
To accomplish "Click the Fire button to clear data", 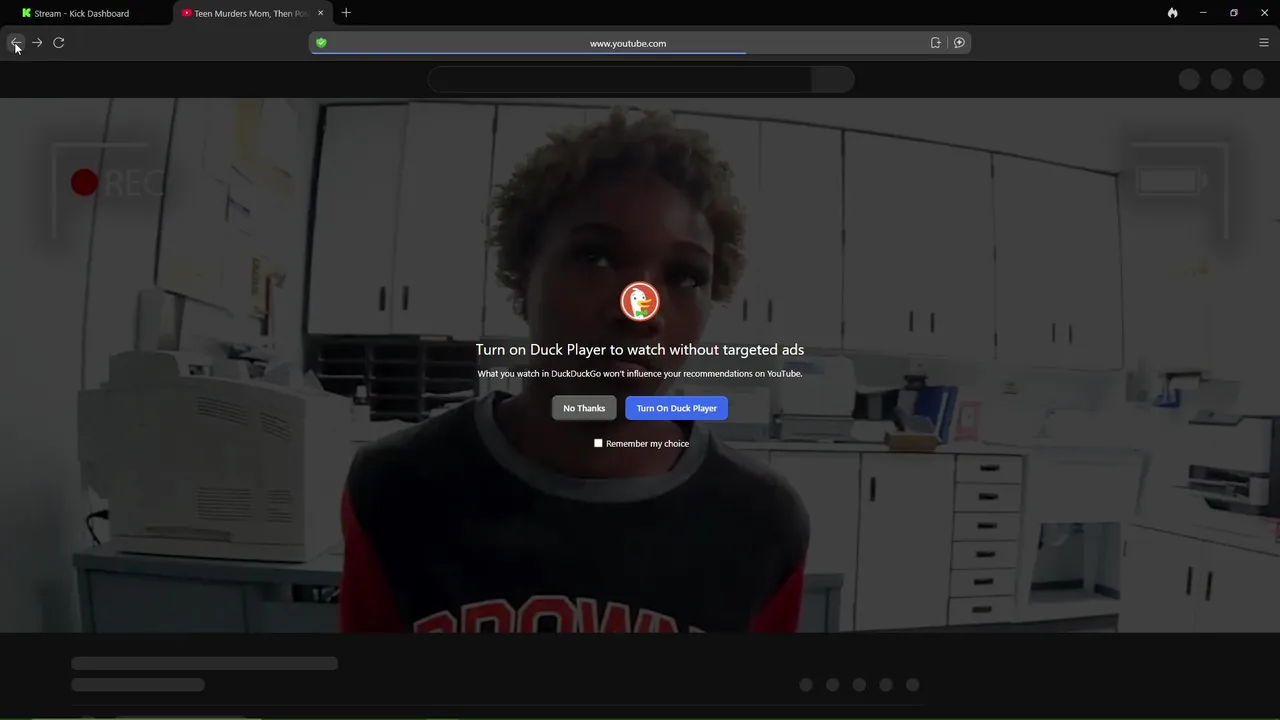I will (1172, 13).
